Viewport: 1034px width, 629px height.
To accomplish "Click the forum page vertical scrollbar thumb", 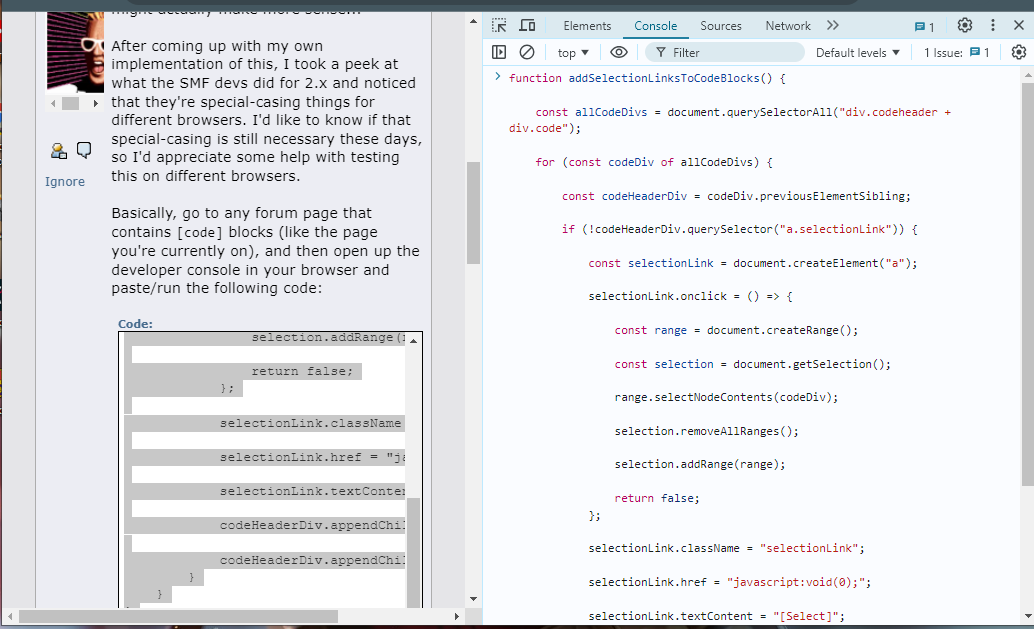I will (x=473, y=212).
